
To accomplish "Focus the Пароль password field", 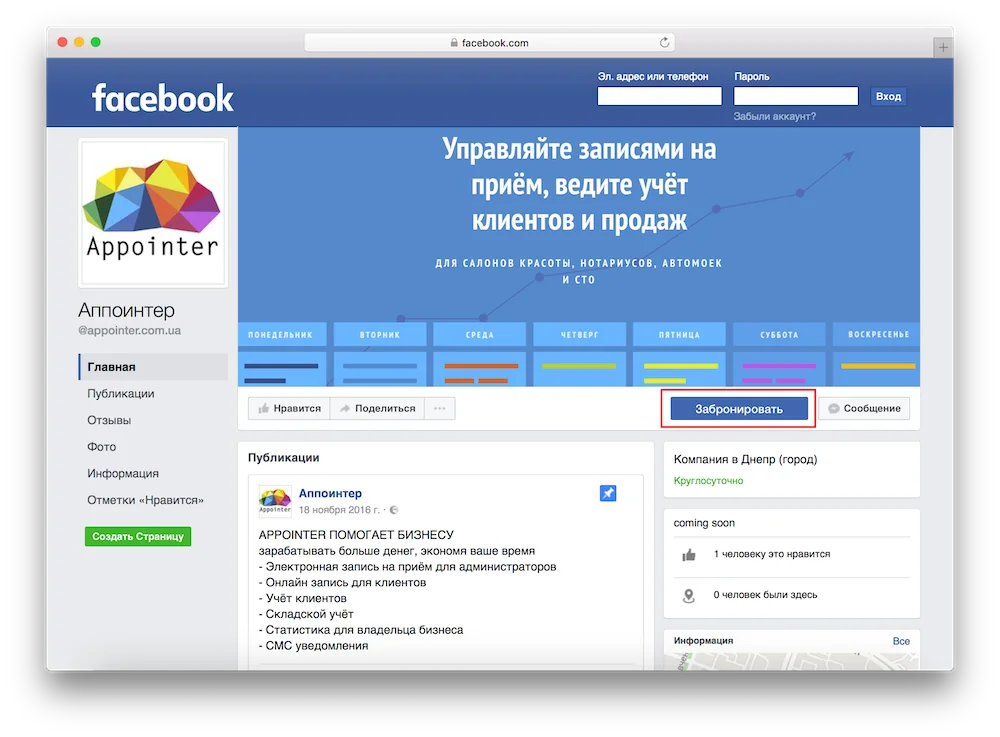I will 795,96.
